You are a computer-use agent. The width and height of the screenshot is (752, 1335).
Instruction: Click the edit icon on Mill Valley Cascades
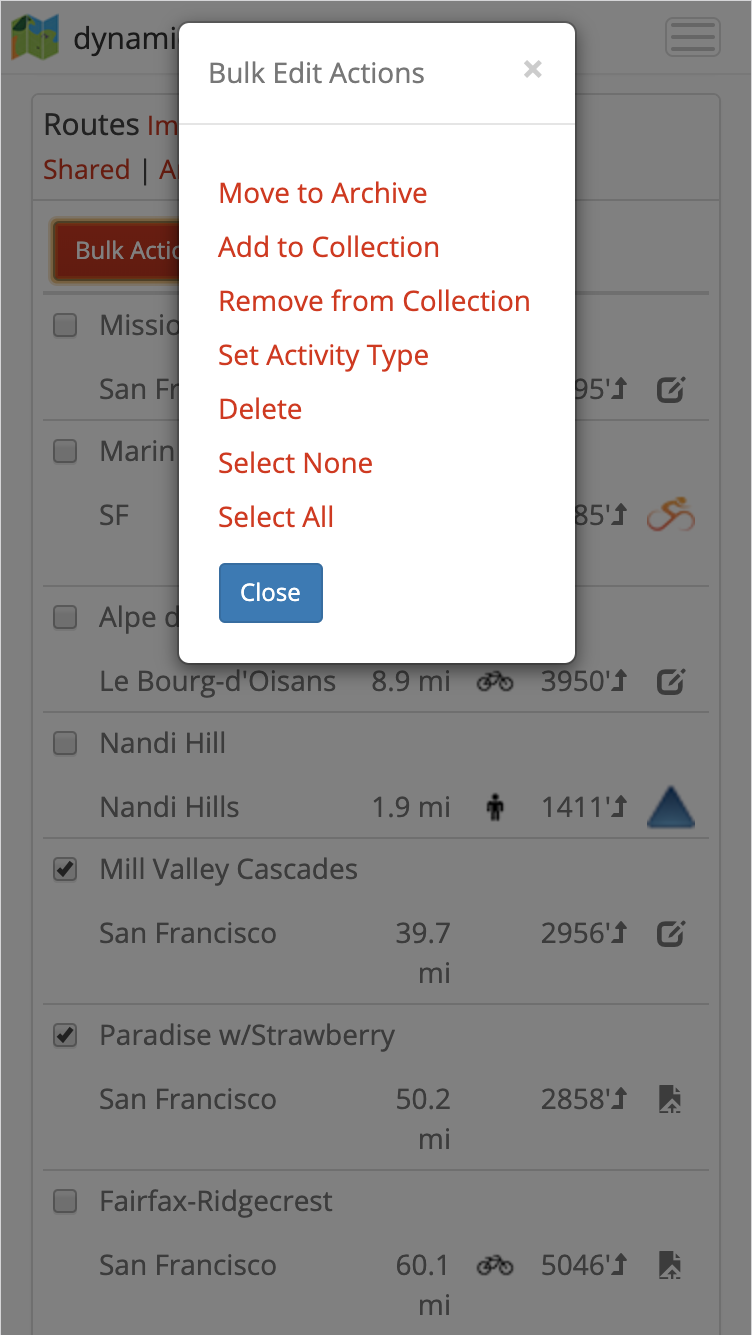tap(670, 935)
